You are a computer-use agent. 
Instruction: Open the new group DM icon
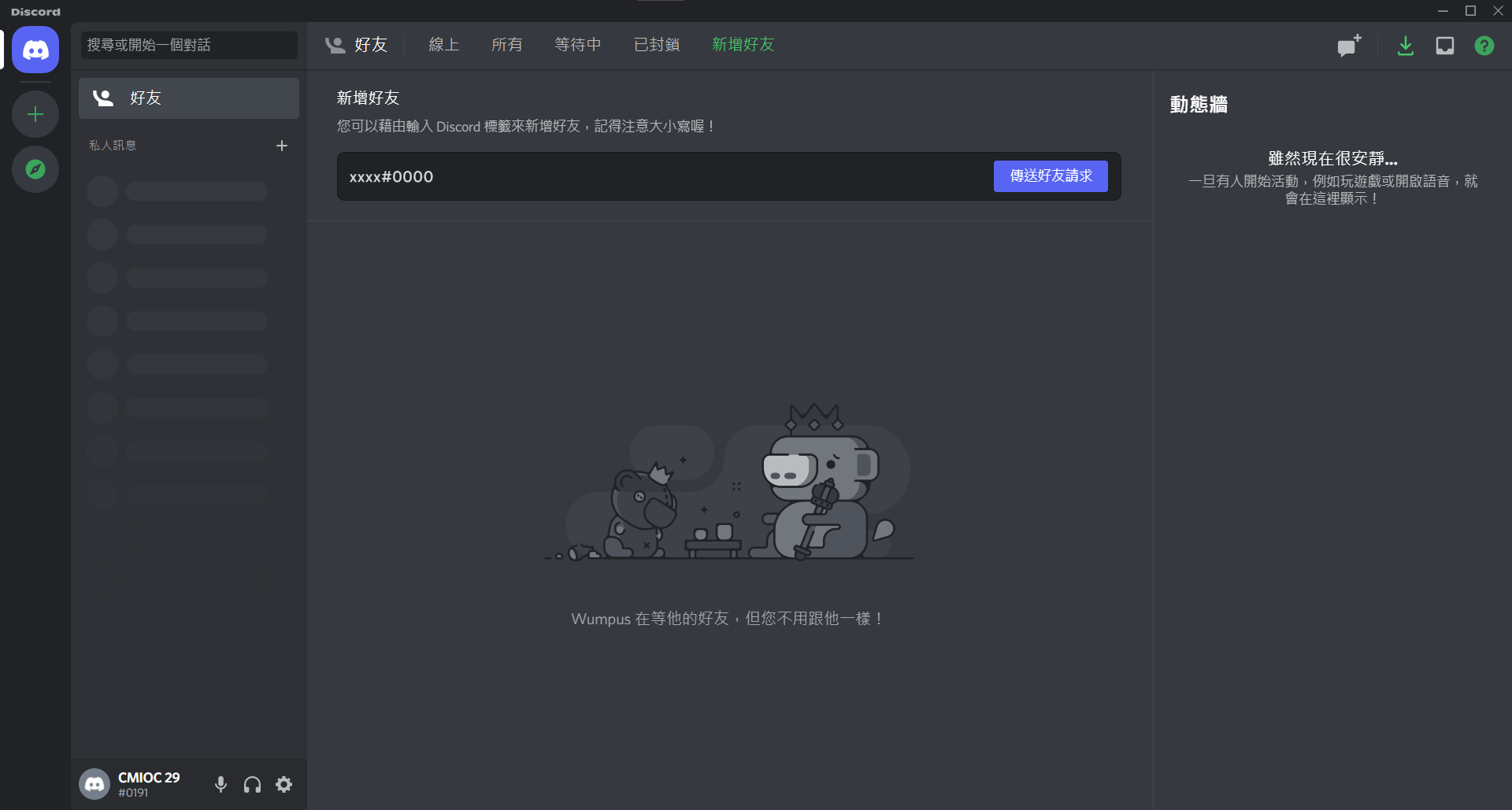click(x=1350, y=46)
